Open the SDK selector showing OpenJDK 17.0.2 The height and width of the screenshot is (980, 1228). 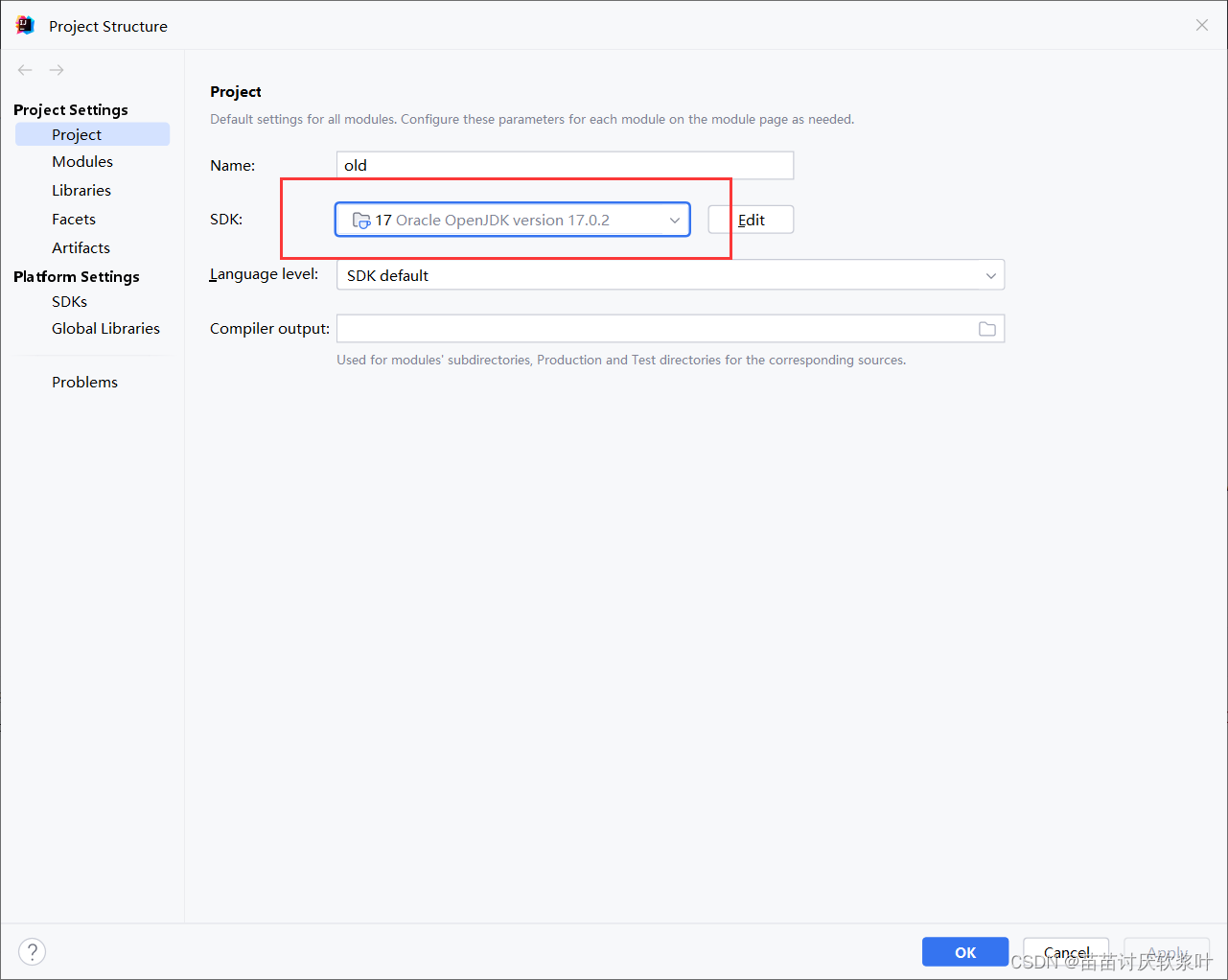[512, 220]
